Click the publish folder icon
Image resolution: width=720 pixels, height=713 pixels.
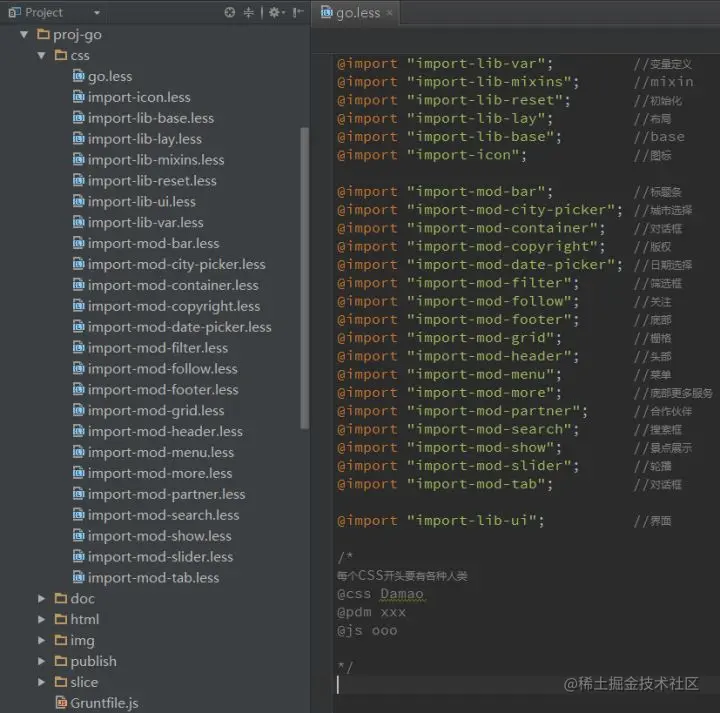pos(61,661)
